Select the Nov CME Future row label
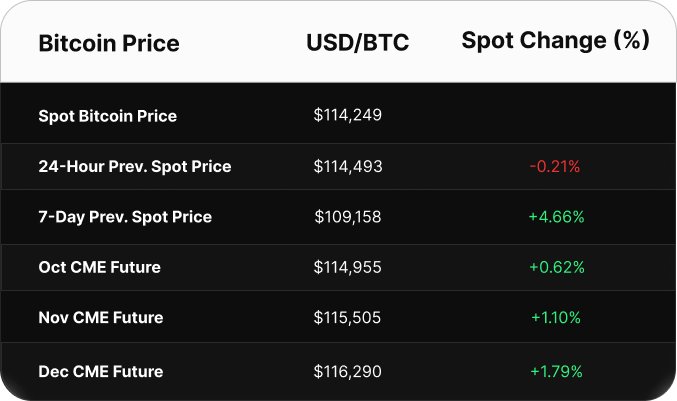The width and height of the screenshot is (677, 401). click(100, 317)
